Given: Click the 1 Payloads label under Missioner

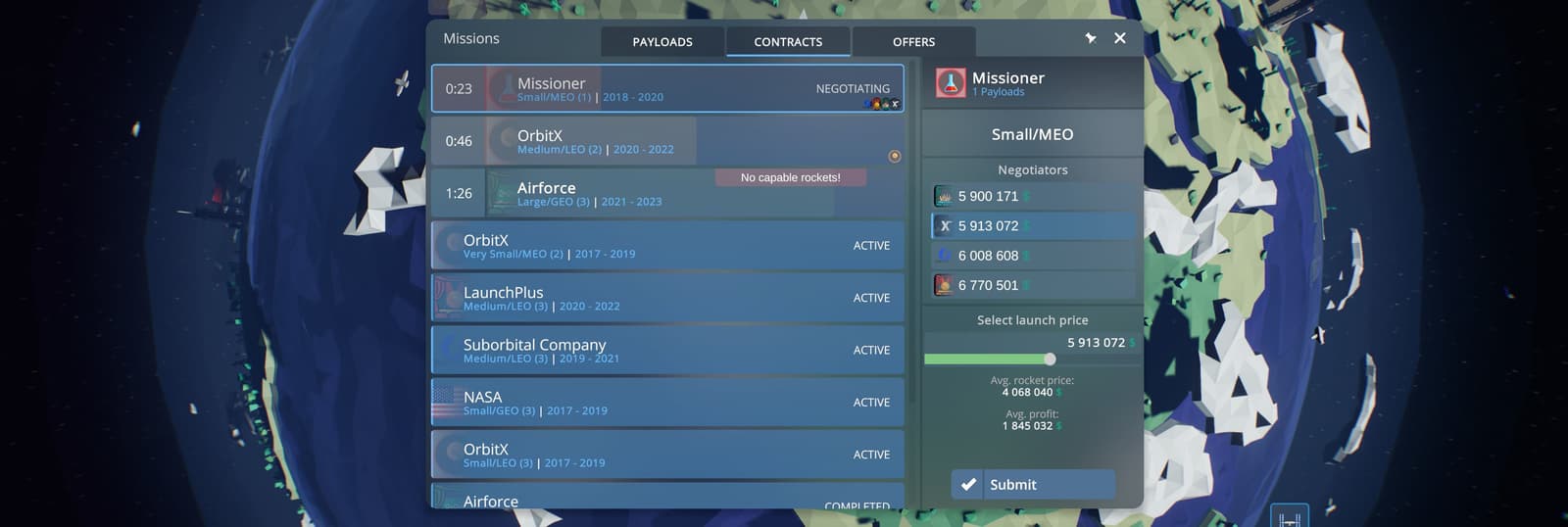Looking at the screenshot, I should [x=998, y=92].
